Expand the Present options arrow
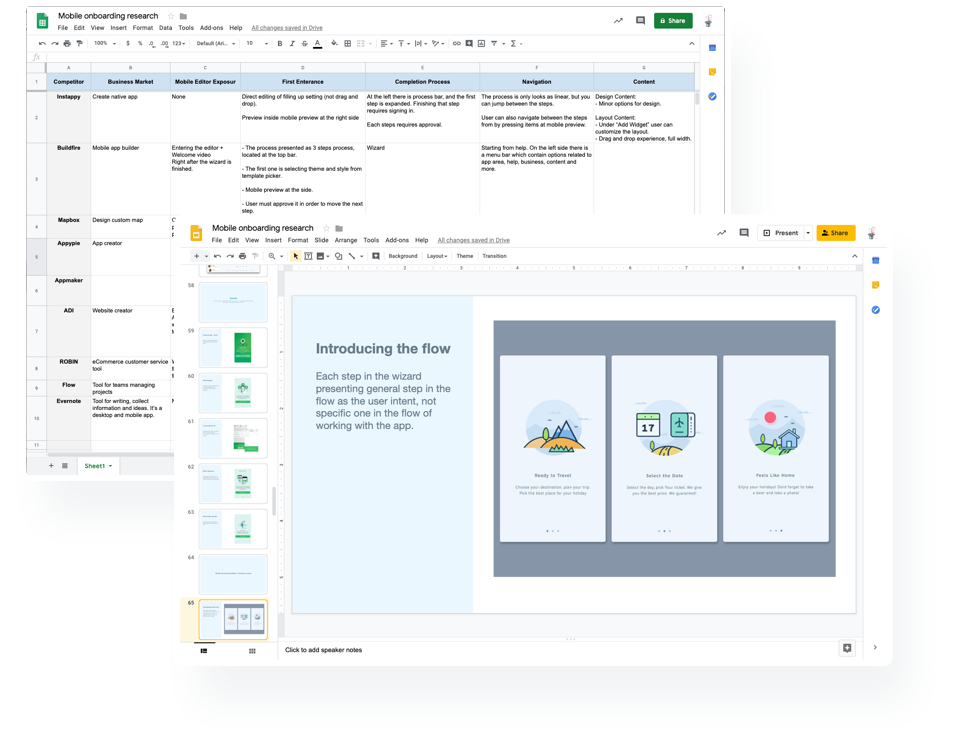The height and width of the screenshot is (746, 953). tap(808, 233)
